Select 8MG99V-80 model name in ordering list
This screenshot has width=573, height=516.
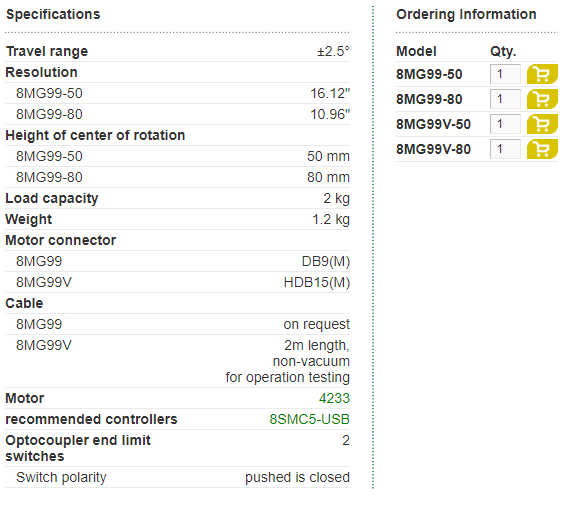tap(433, 149)
